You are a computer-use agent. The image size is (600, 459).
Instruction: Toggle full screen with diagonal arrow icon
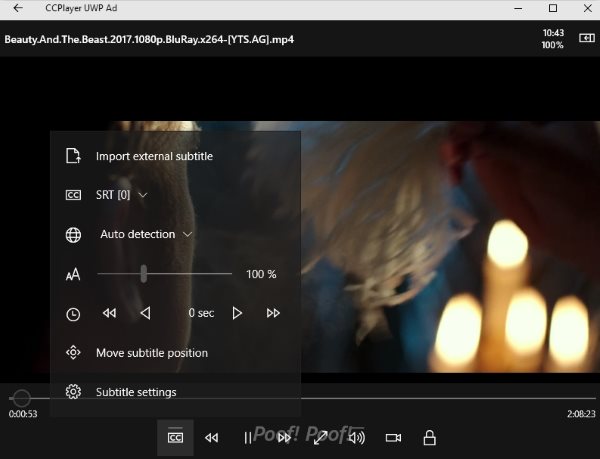320,438
